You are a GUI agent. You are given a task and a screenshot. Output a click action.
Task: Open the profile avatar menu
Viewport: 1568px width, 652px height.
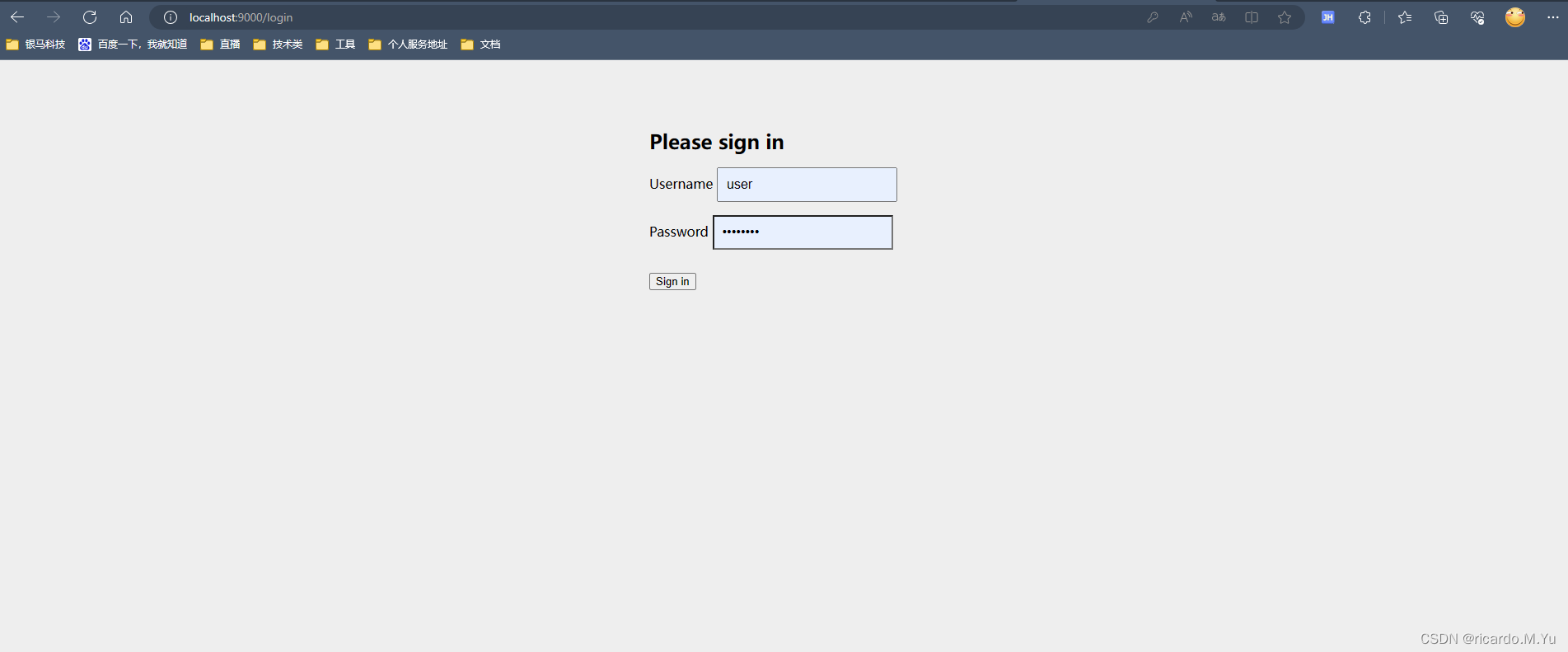point(1515,17)
